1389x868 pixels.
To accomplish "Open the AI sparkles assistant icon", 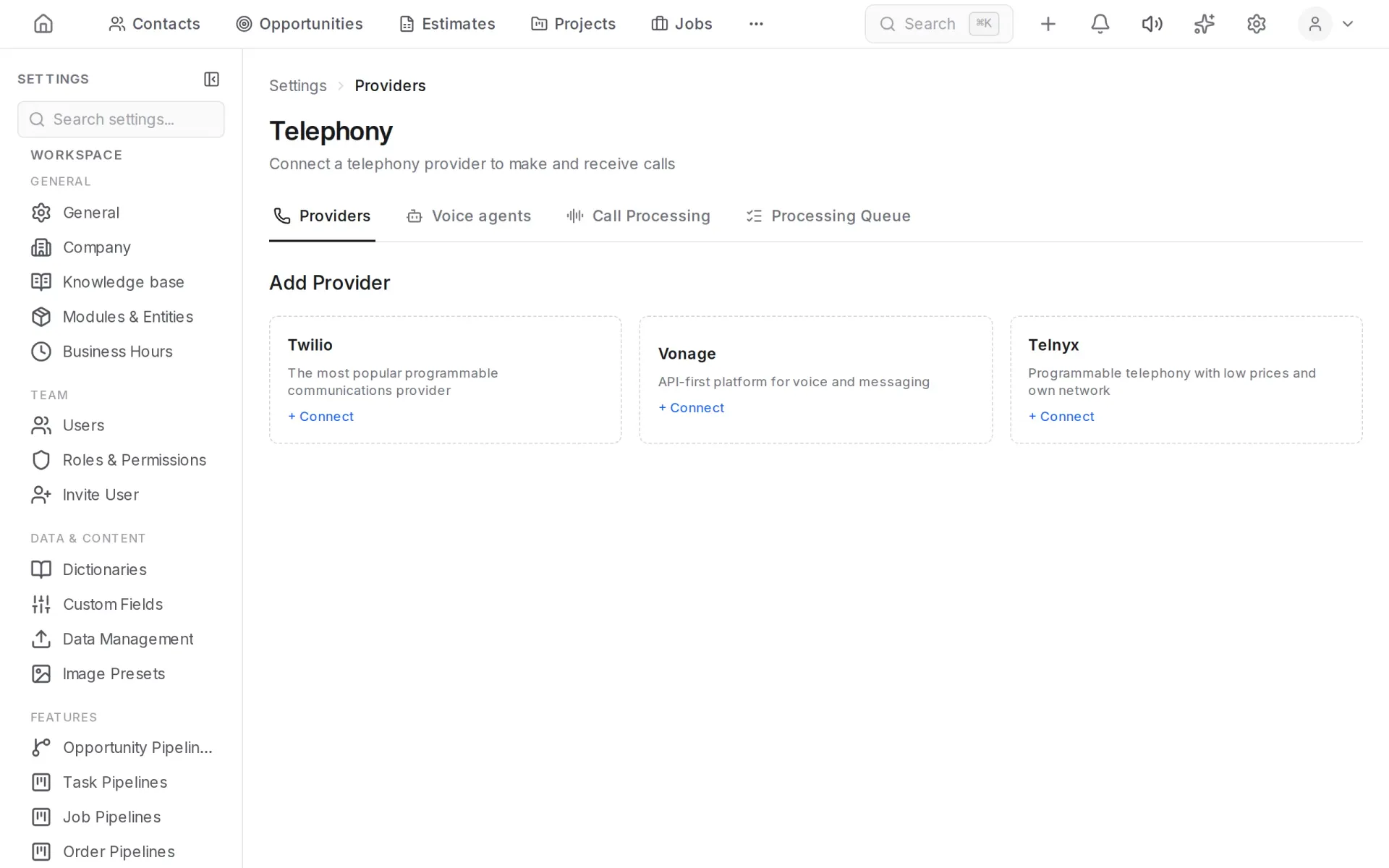I will (1204, 24).
